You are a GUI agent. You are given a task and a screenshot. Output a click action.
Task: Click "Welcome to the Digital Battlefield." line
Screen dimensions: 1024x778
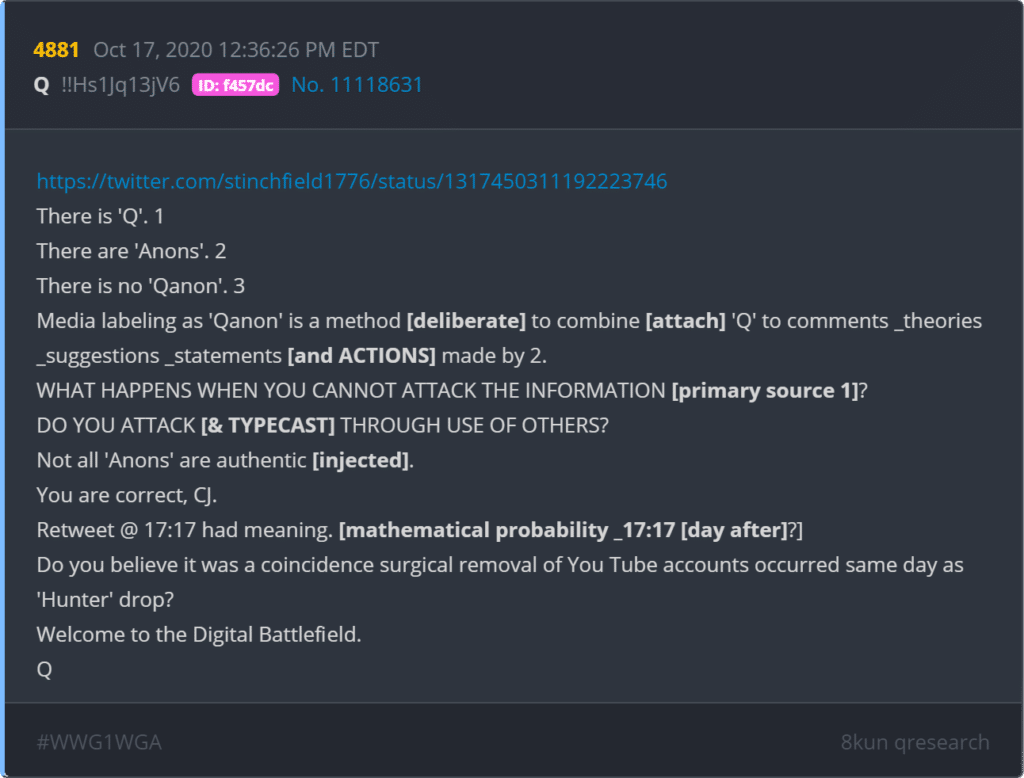click(x=199, y=634)
